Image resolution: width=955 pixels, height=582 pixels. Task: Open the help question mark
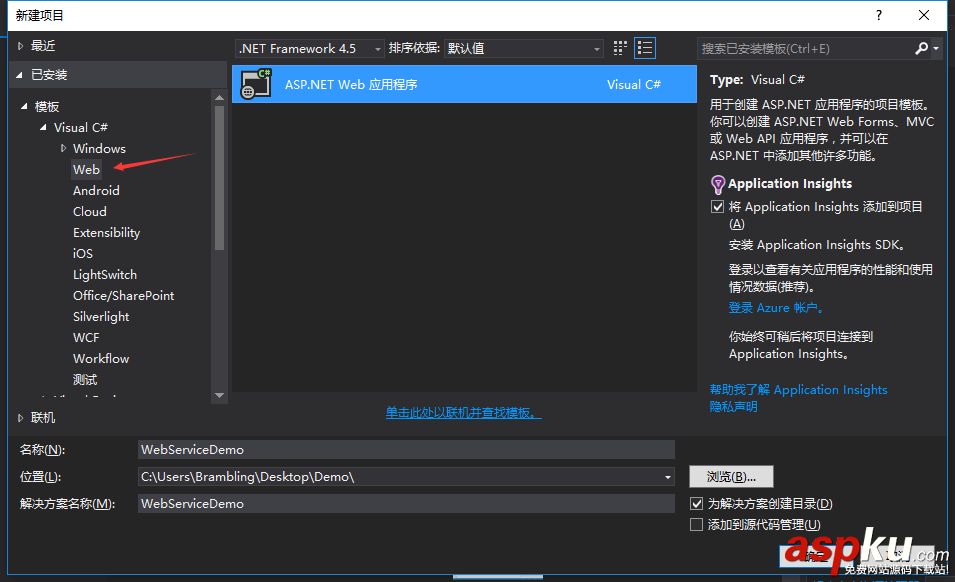[x=879, y=15]
